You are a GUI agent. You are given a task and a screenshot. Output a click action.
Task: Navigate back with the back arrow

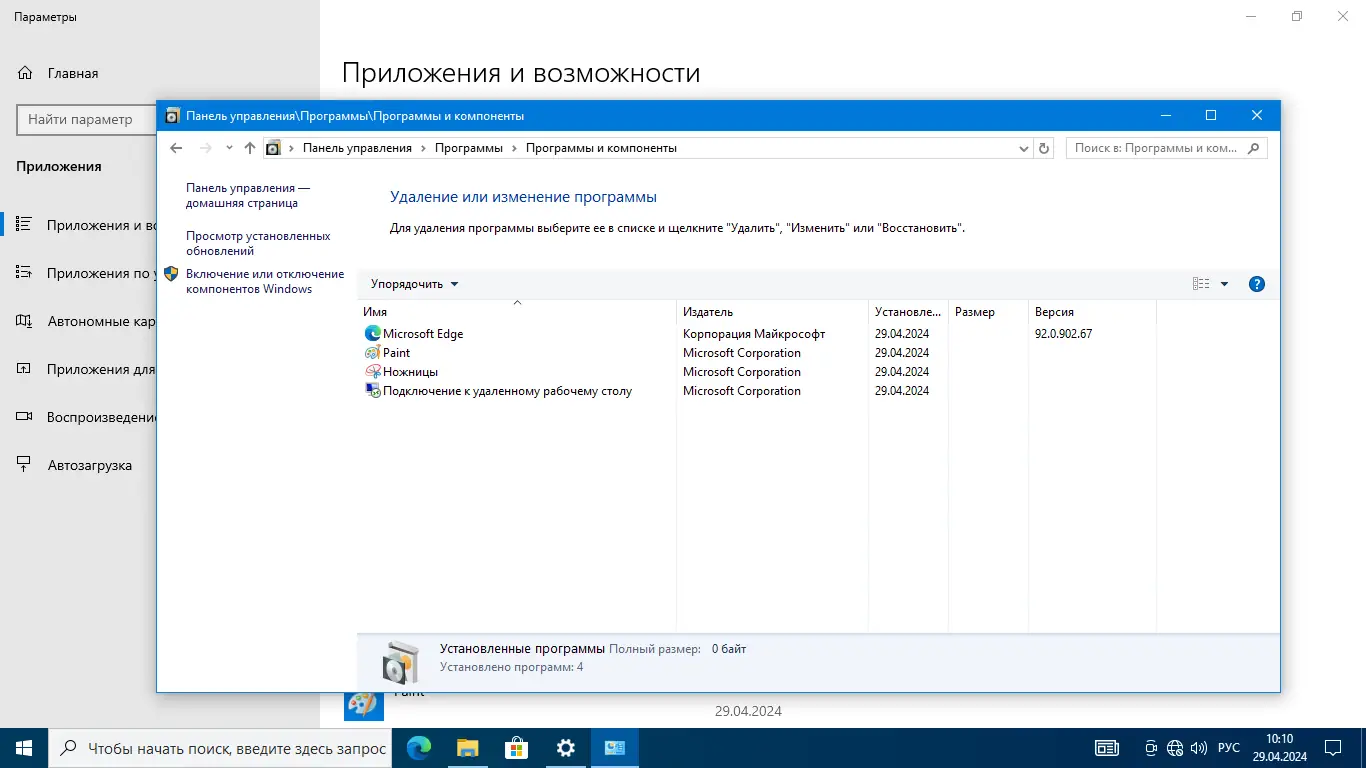(176, 148)
